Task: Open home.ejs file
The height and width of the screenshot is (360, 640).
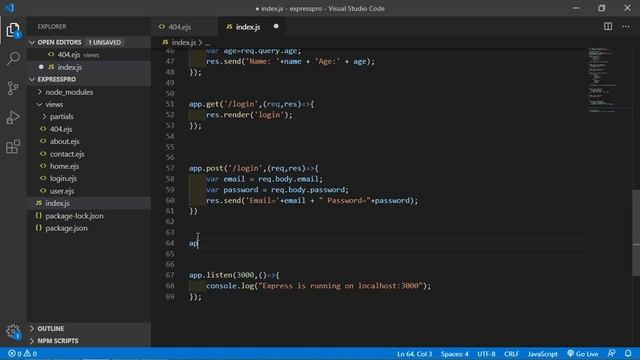Action: point(64,166)
